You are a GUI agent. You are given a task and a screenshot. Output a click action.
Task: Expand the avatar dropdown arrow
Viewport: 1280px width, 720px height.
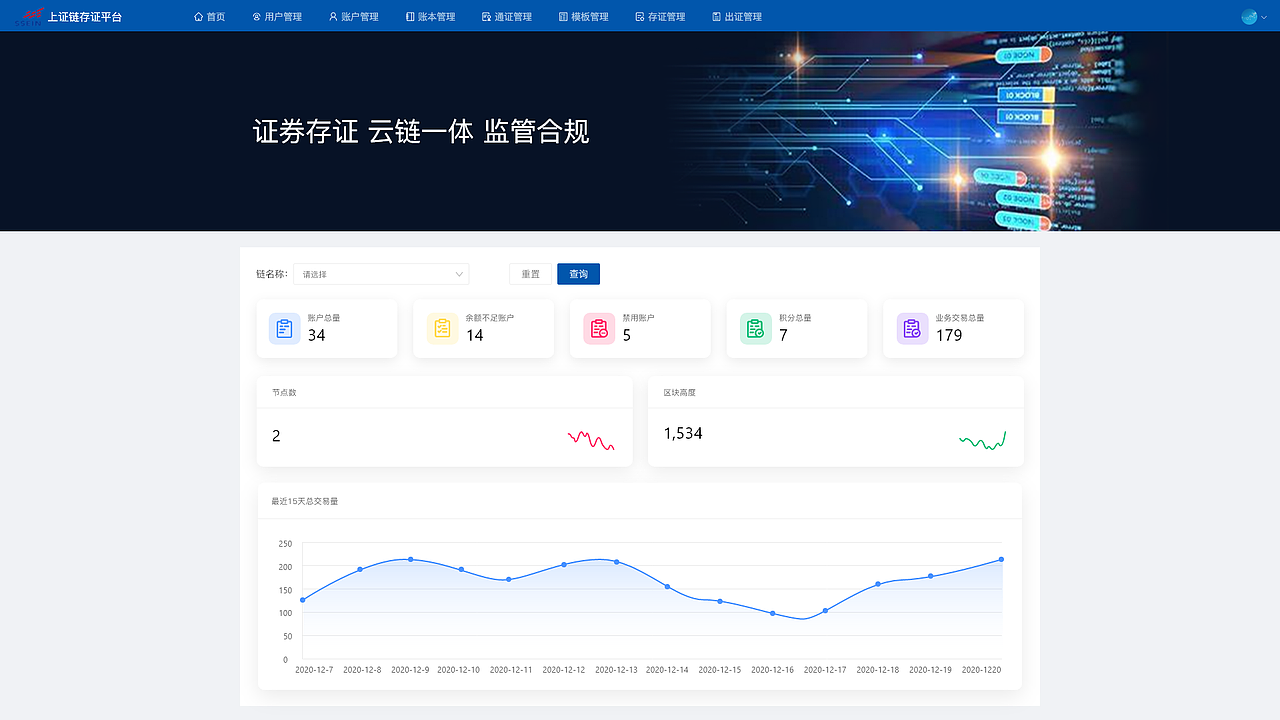click(1262, 17)
